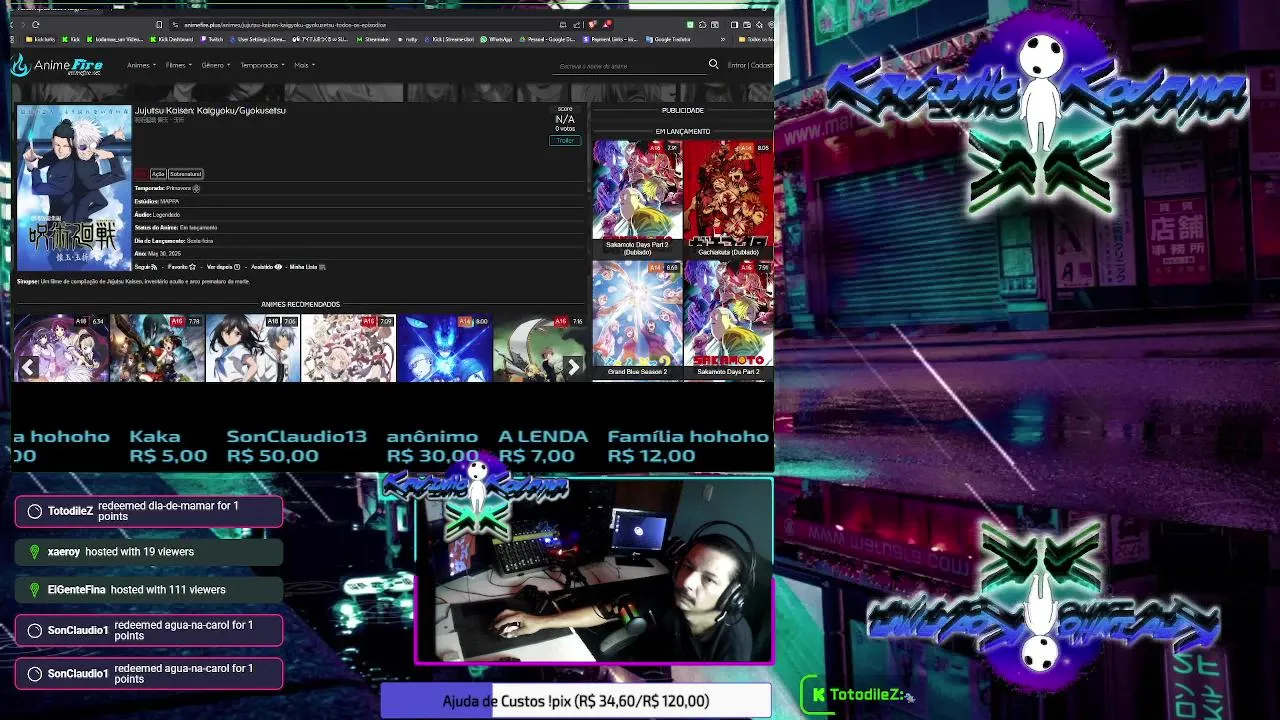
Task: Open the Twitch bookmark
Action: (x=212, y=40)
